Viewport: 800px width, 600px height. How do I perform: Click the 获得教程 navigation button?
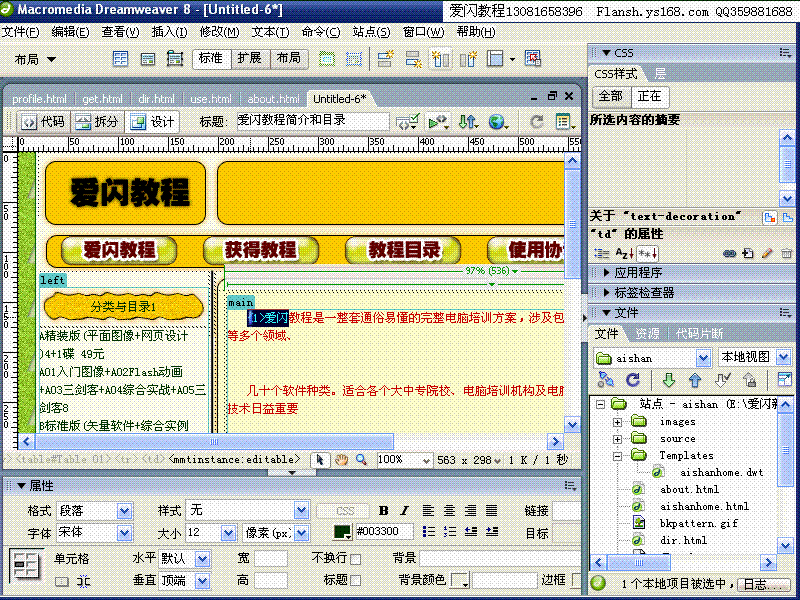point(261,250)
